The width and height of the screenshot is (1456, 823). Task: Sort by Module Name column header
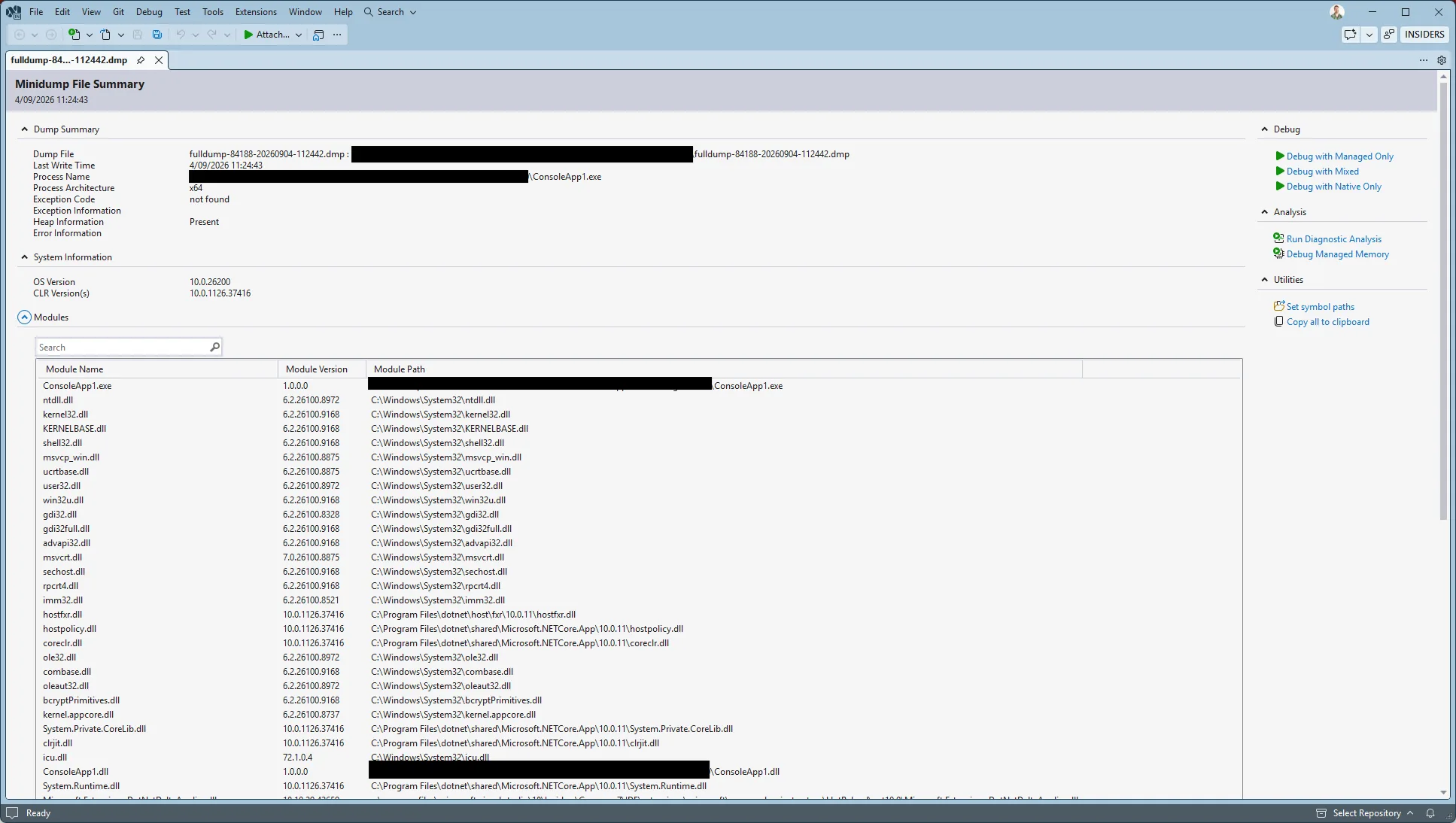pyautogui.click(x=157, y=369)
